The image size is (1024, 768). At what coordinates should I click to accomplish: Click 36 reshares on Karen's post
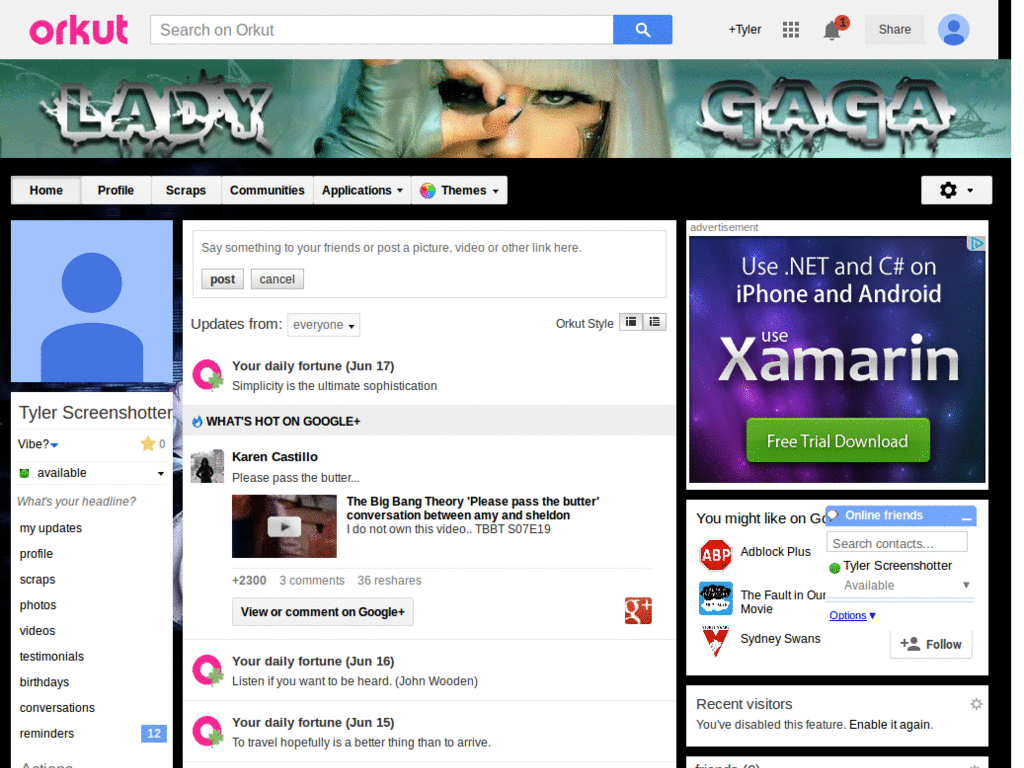tap(389, 581)
